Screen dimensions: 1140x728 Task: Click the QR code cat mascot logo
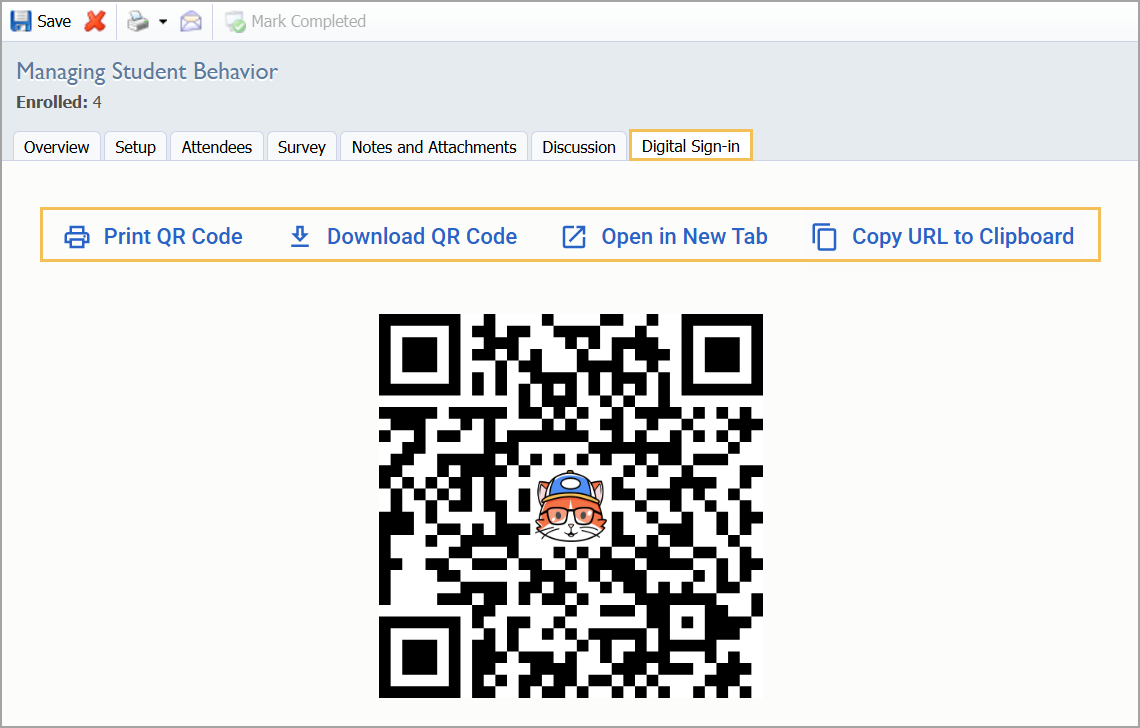point(571,506)
